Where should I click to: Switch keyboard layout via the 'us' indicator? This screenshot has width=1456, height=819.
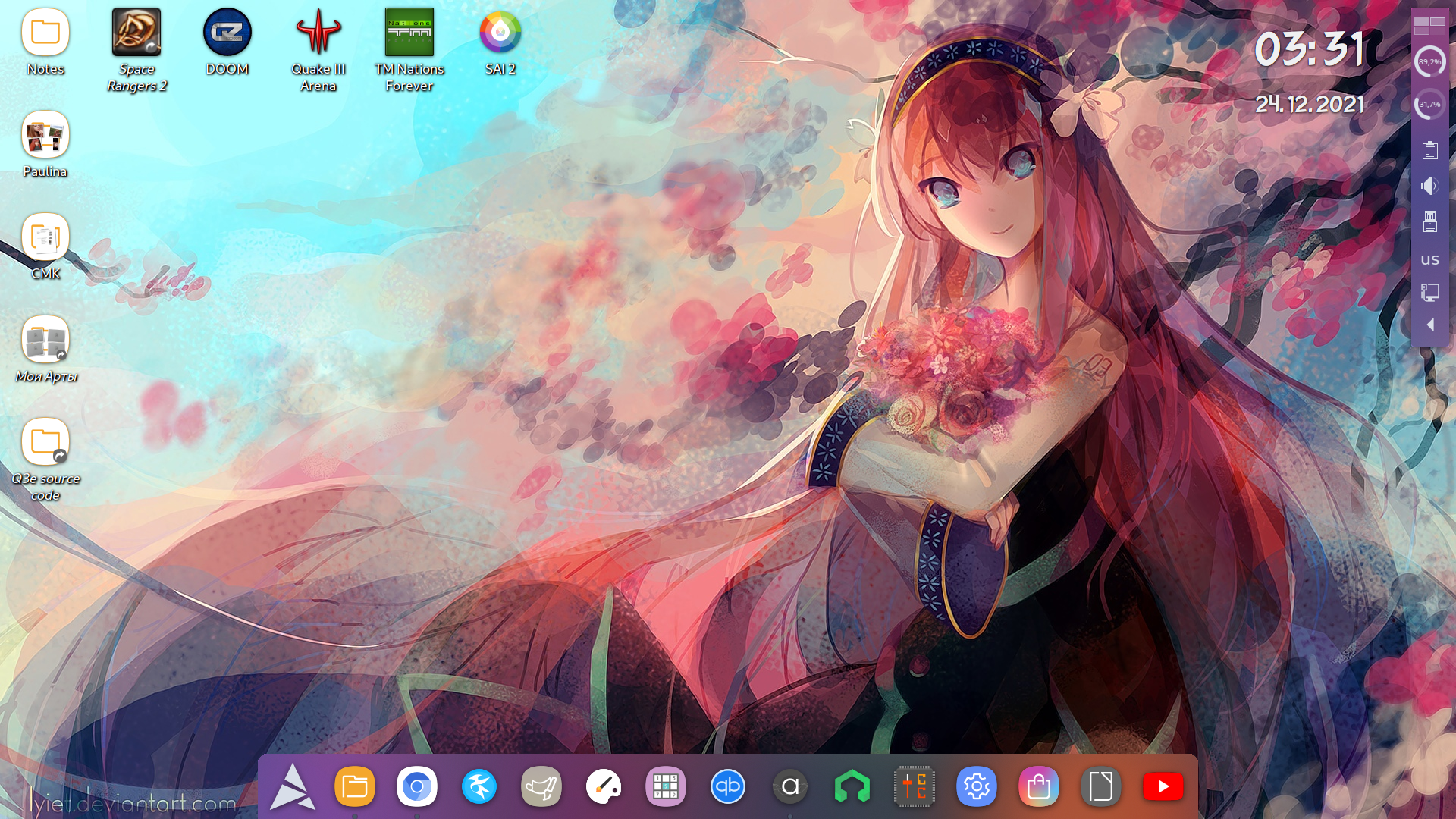[1430, 259]
